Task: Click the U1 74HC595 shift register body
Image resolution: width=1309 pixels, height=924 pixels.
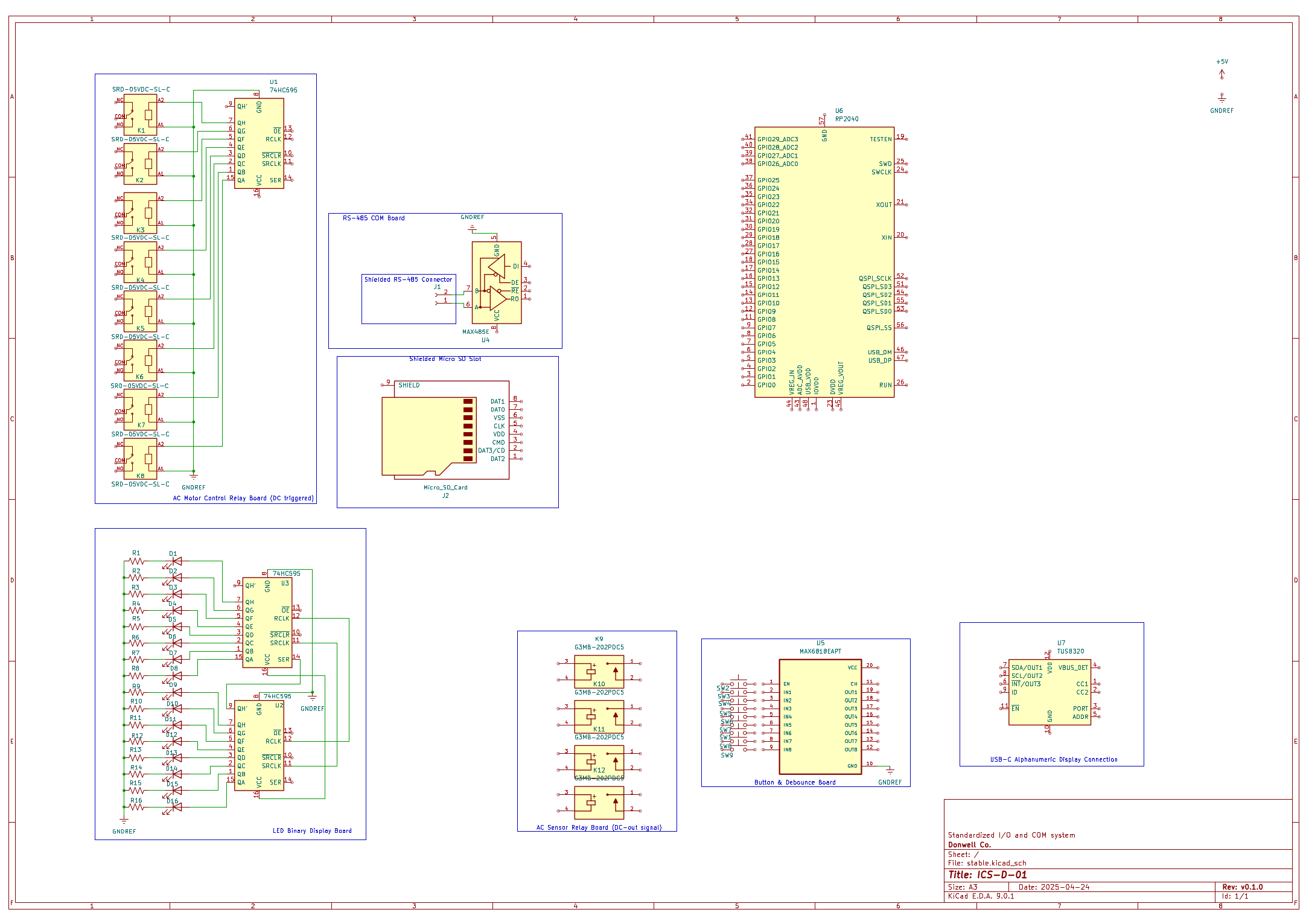Action: (259, 144)
